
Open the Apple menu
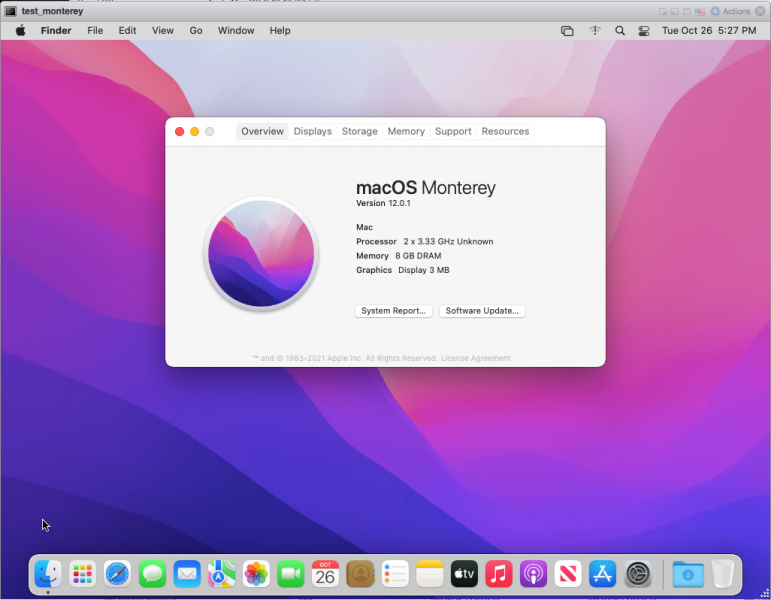coord(20,31)
